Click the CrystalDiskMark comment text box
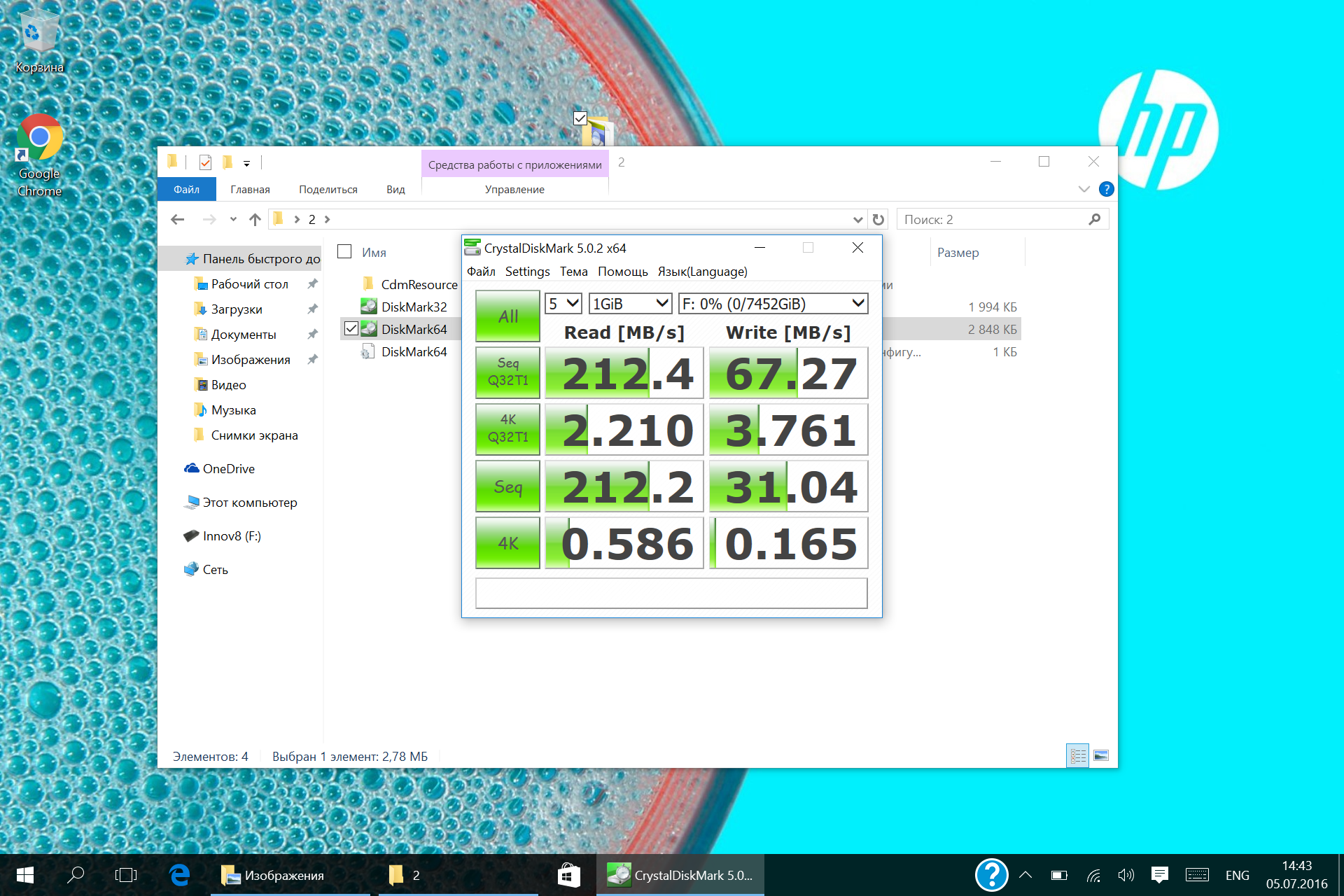The height and width of the screenshot is (896, 1344). pyautogui.click(x=671, y=593)
